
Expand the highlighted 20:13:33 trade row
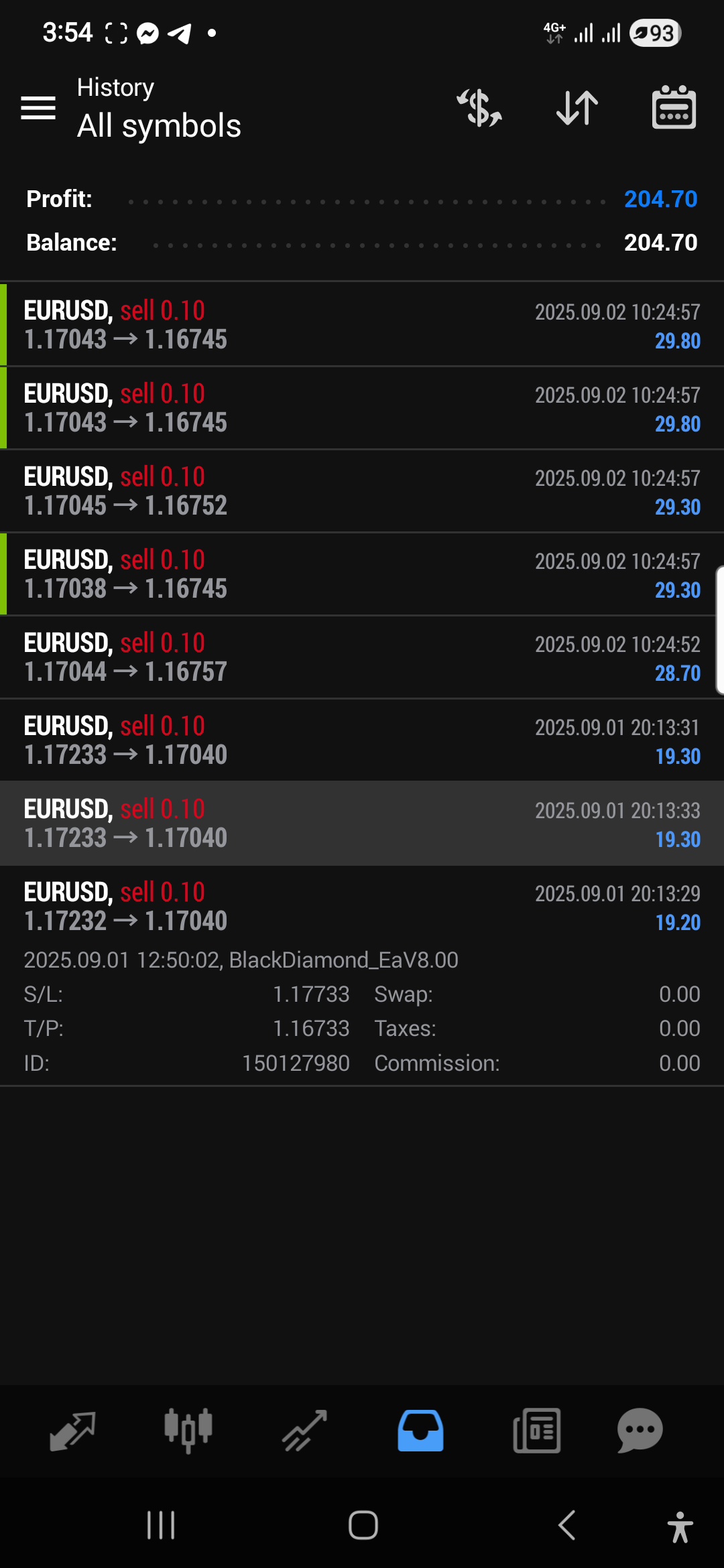pos(362,824)
